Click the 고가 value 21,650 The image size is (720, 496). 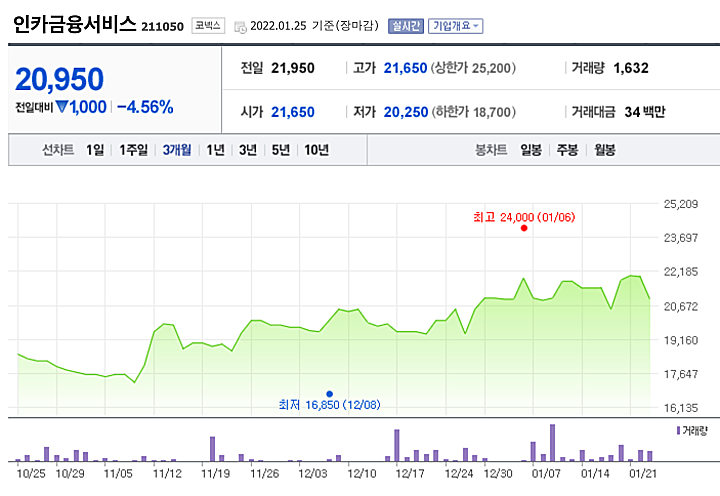tap(405, 68)
